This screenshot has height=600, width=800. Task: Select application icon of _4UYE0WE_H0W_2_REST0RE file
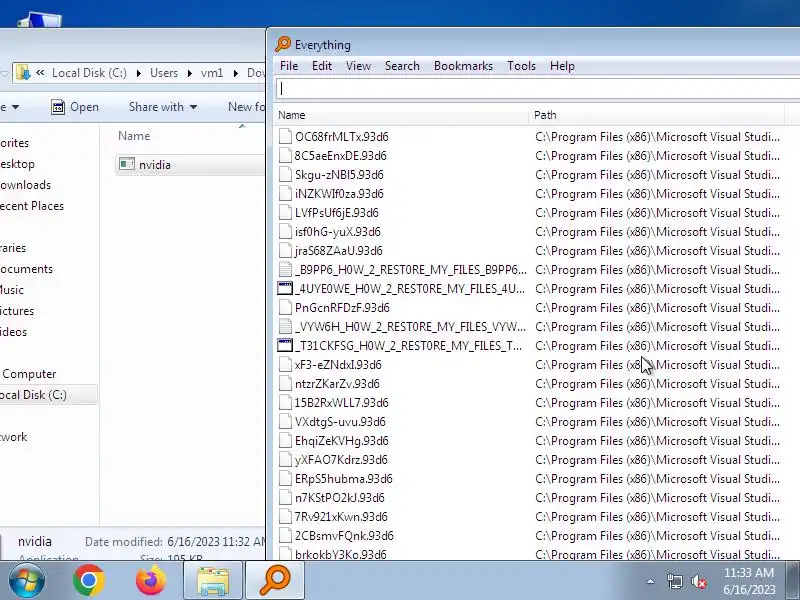[285, 289]
